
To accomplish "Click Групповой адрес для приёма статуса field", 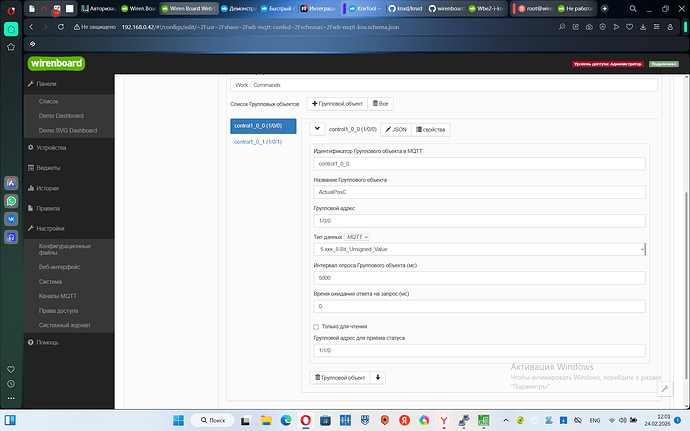I will click(479, 350).
